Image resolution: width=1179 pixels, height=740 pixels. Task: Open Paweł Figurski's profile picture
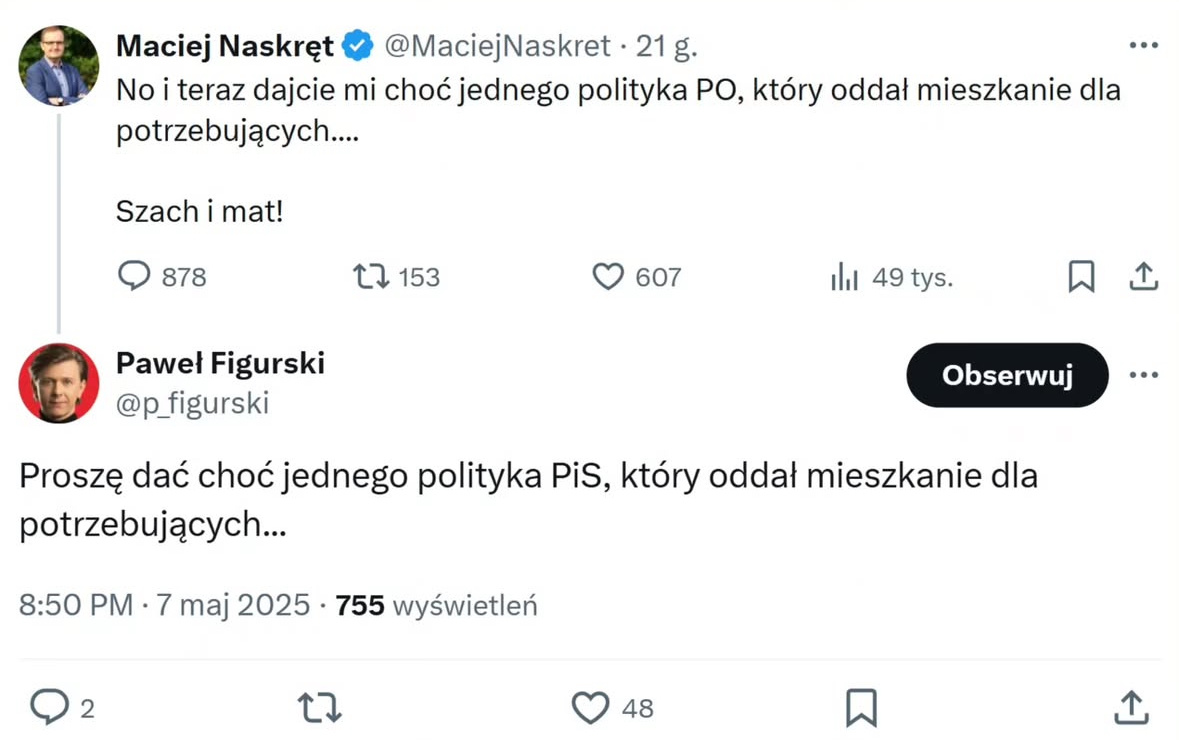[x=58, y=383]
